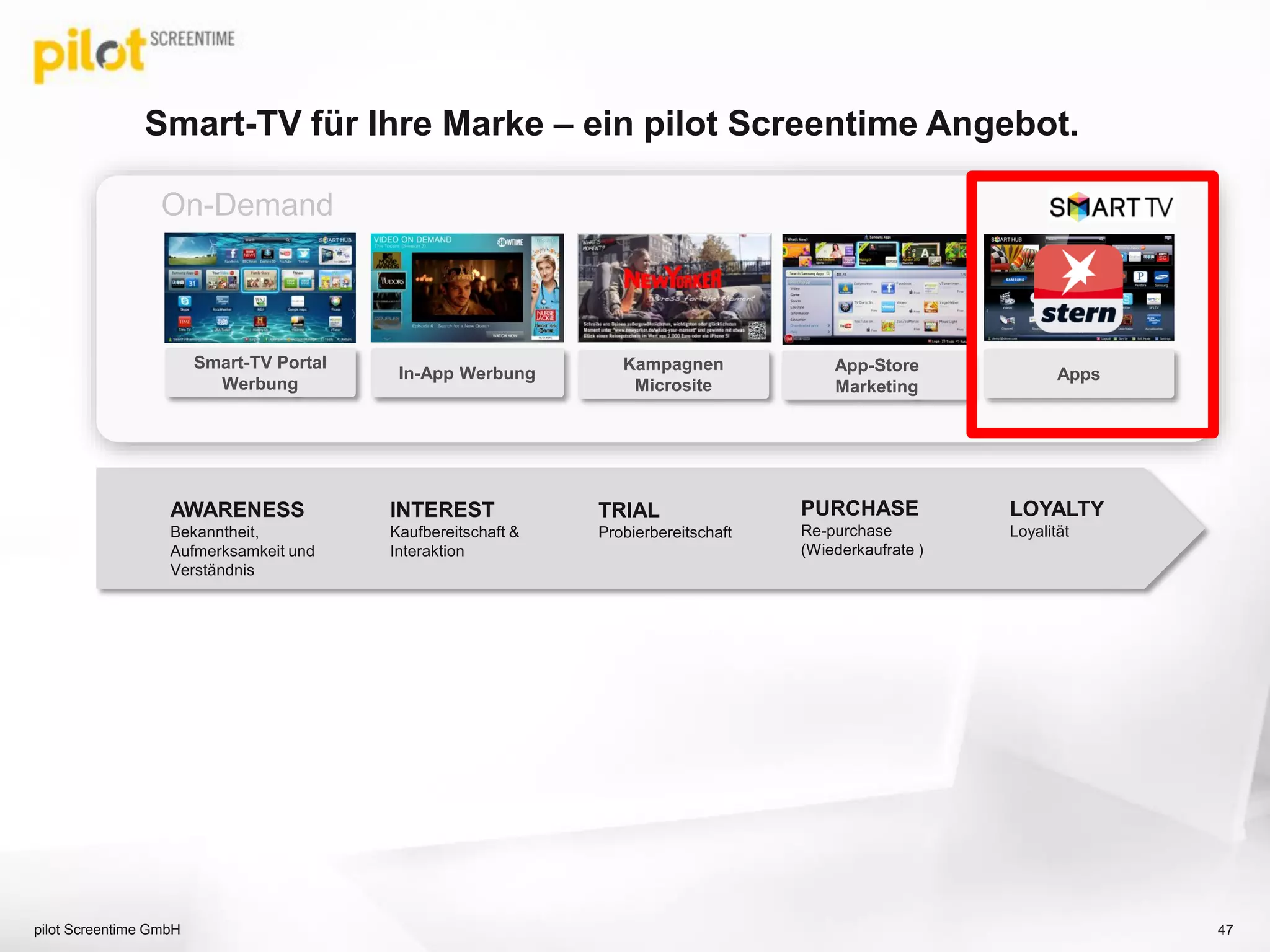Click the AWARENESS stage label
The height and width of the screenshot is (952, 1270).
(238, 509)
